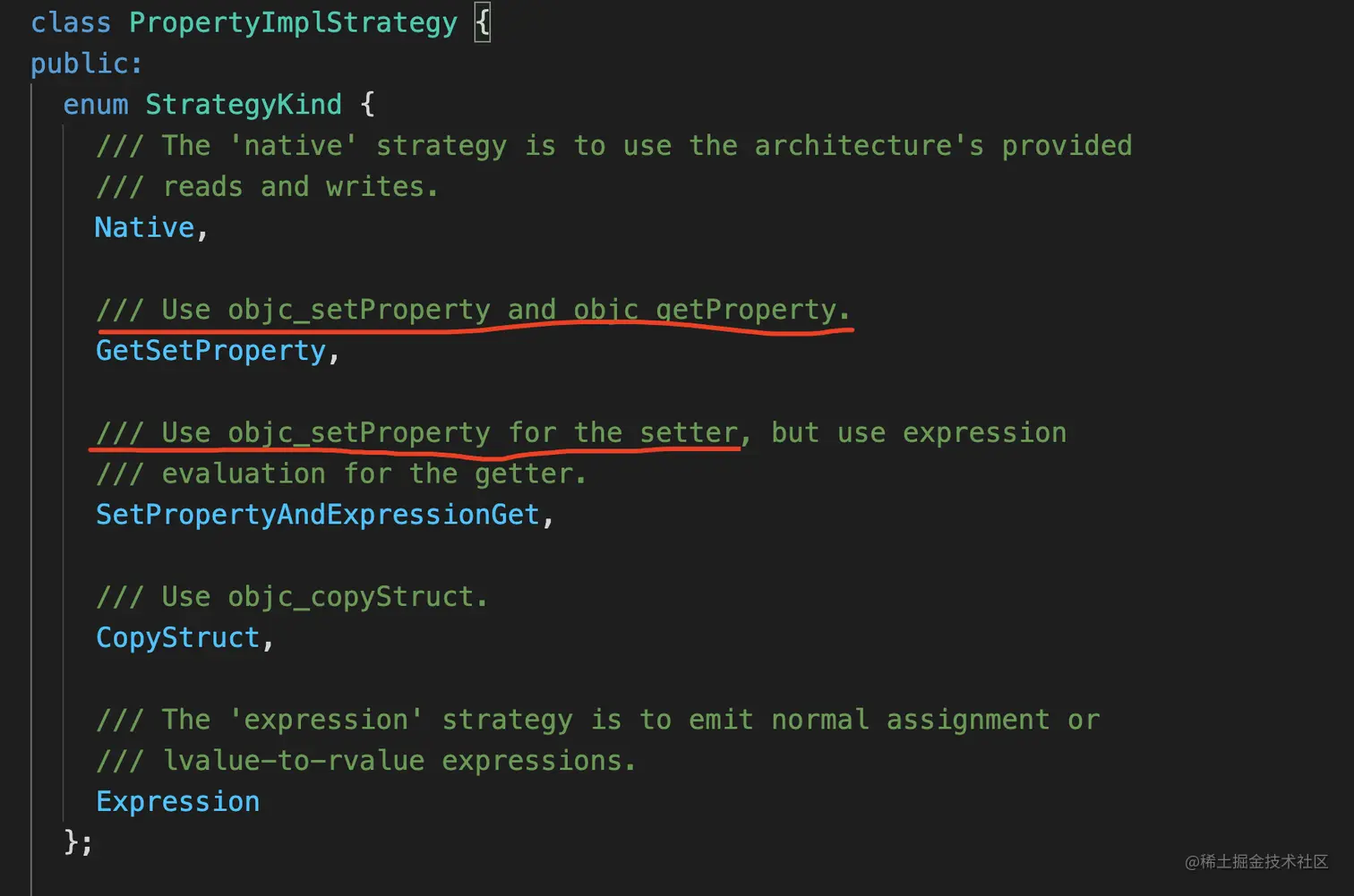Click the opening brace after PropertyImplStrategy
The width and height of the screenshot is (1354, 896).
tap(483, 22)
